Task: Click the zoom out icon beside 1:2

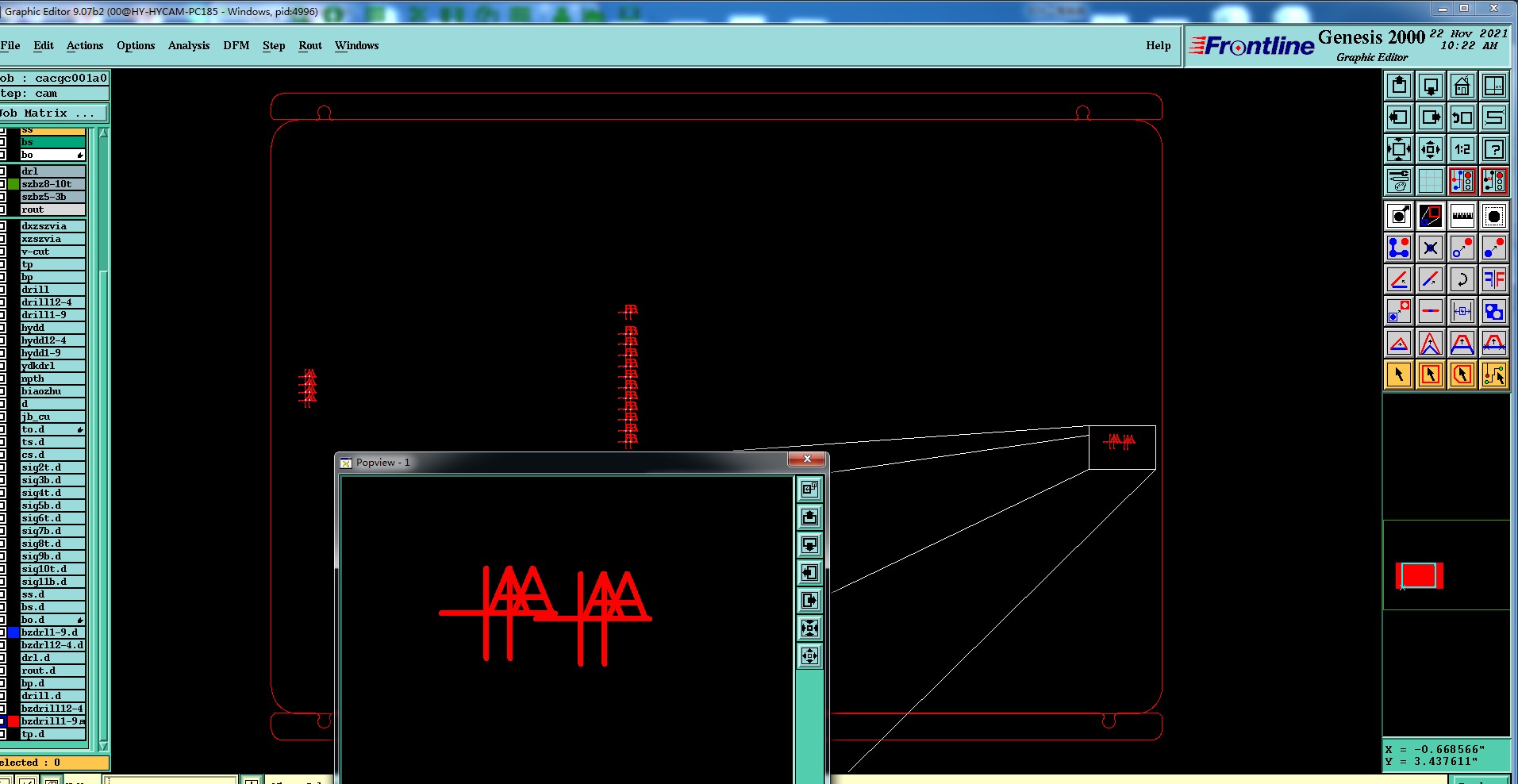Action: click(x=1431, y=149)
